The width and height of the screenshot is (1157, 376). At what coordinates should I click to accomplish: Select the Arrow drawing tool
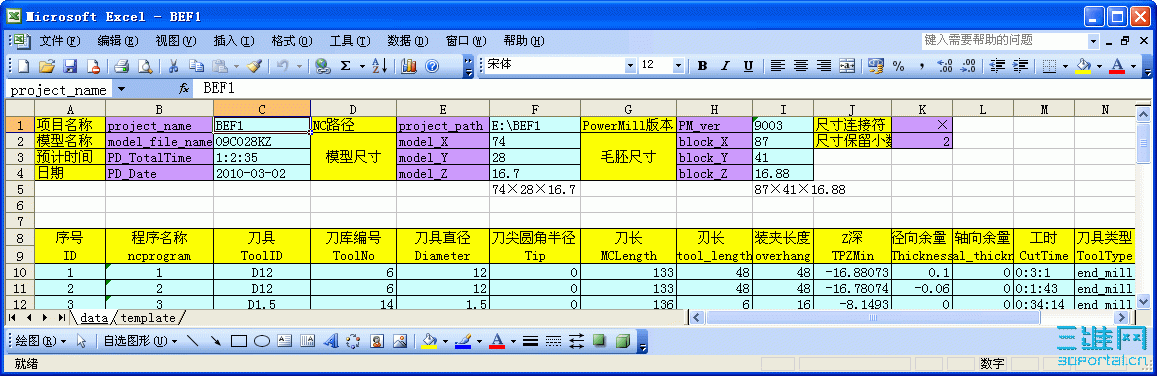tap(215, 341)
